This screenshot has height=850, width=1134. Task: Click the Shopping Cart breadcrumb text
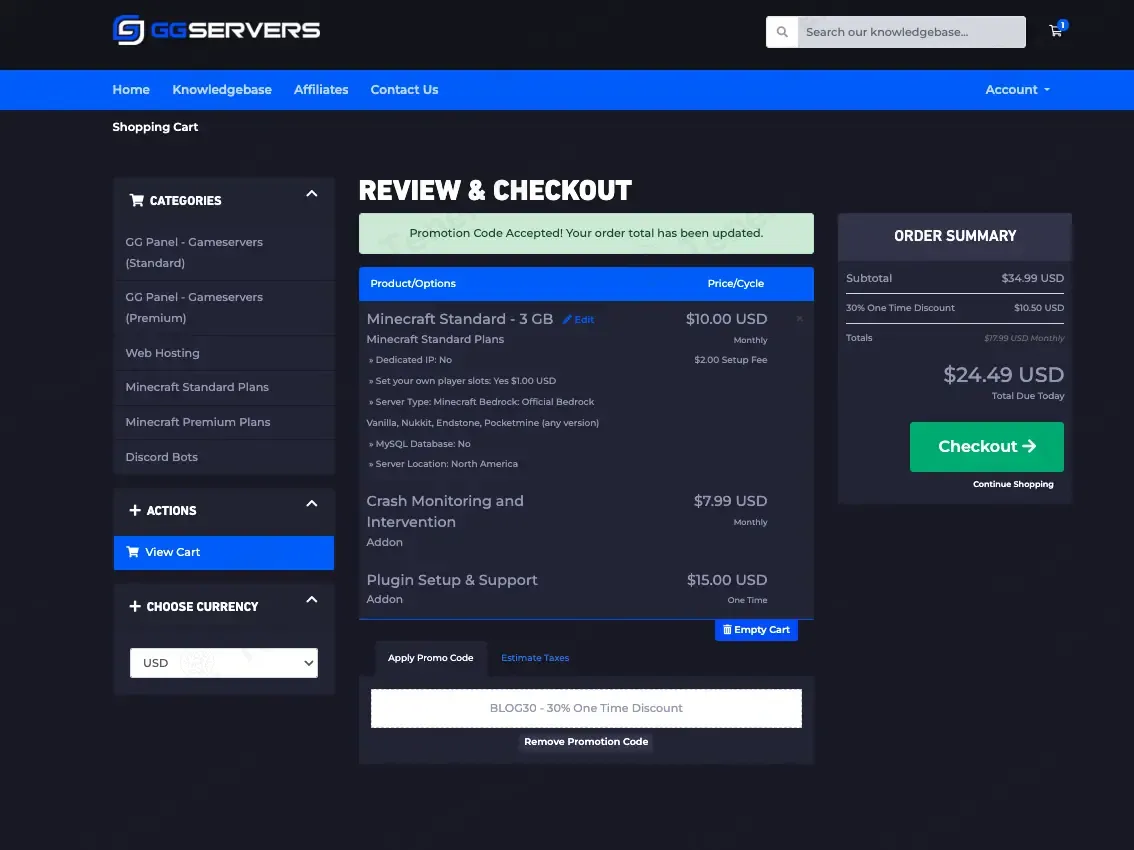click(155, 127)
